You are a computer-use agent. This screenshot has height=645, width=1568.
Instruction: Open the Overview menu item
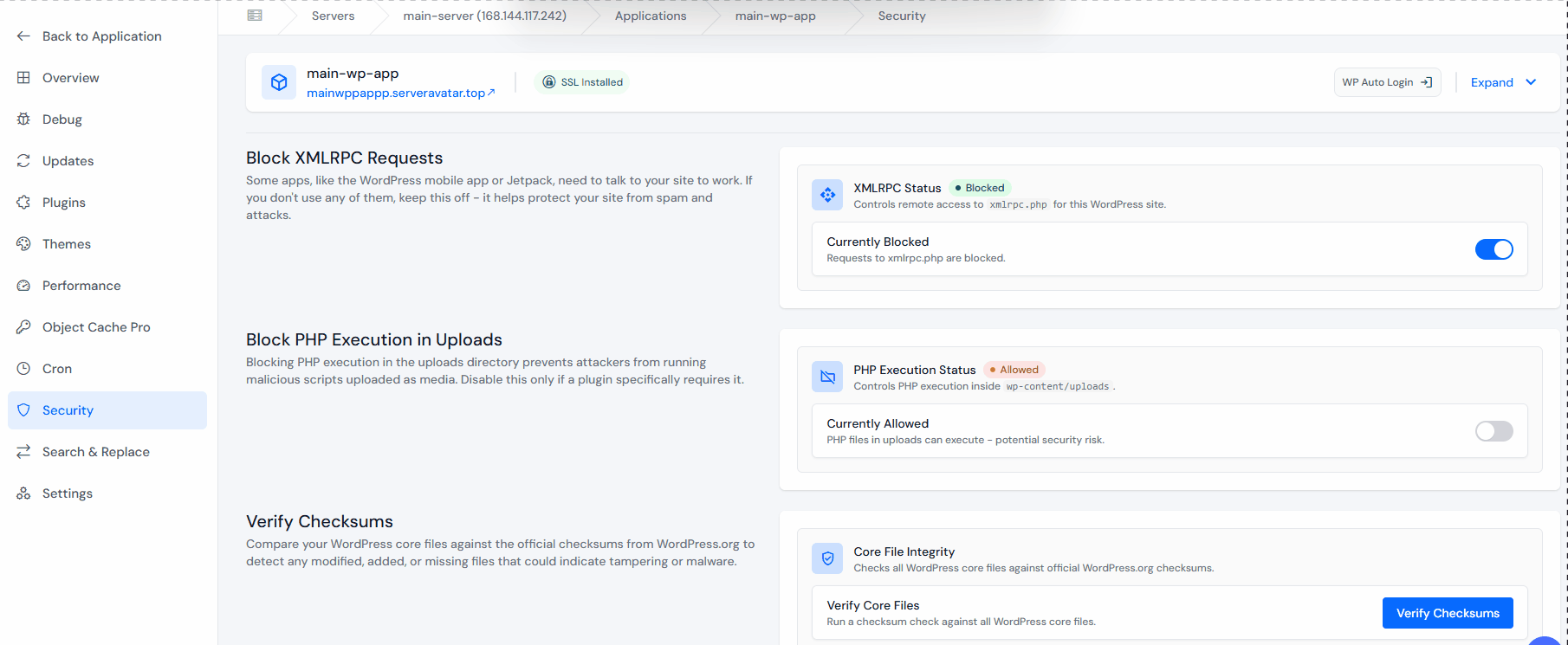[x=107, y=78]
